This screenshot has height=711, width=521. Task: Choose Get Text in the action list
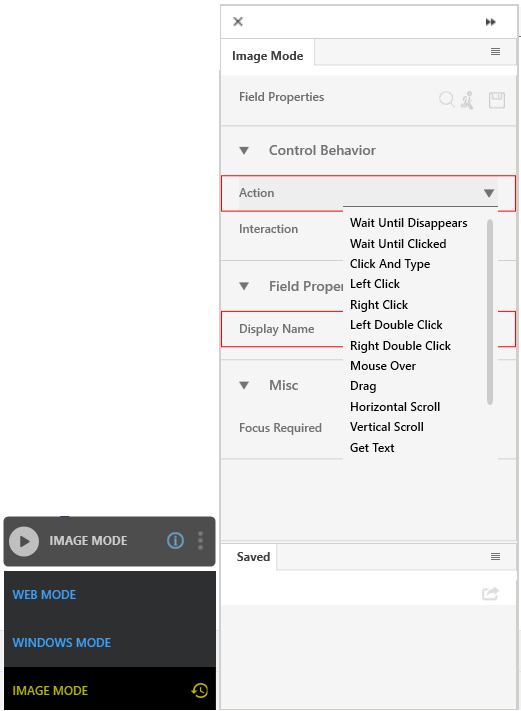(x=372, y=448)
